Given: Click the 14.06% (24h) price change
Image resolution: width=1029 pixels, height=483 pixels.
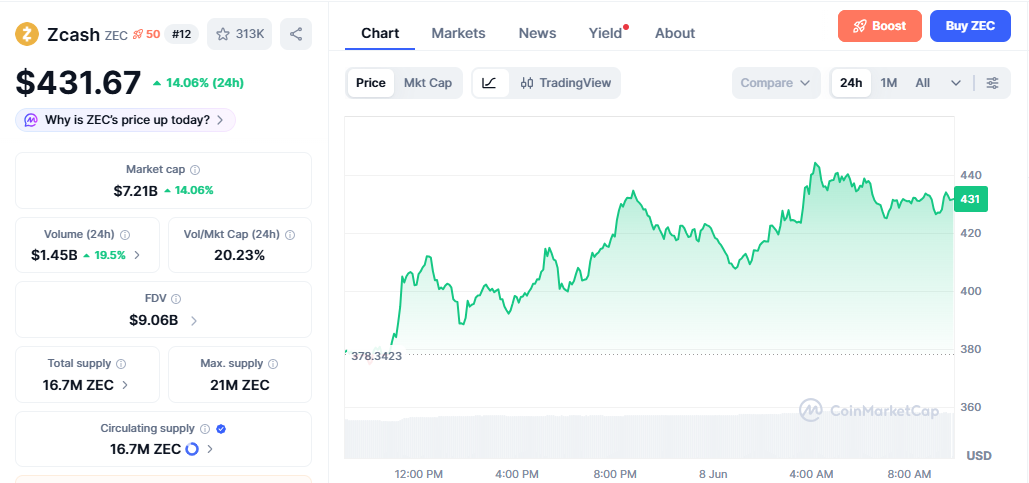Looking at the screenshot, I should tap(198, 83).
